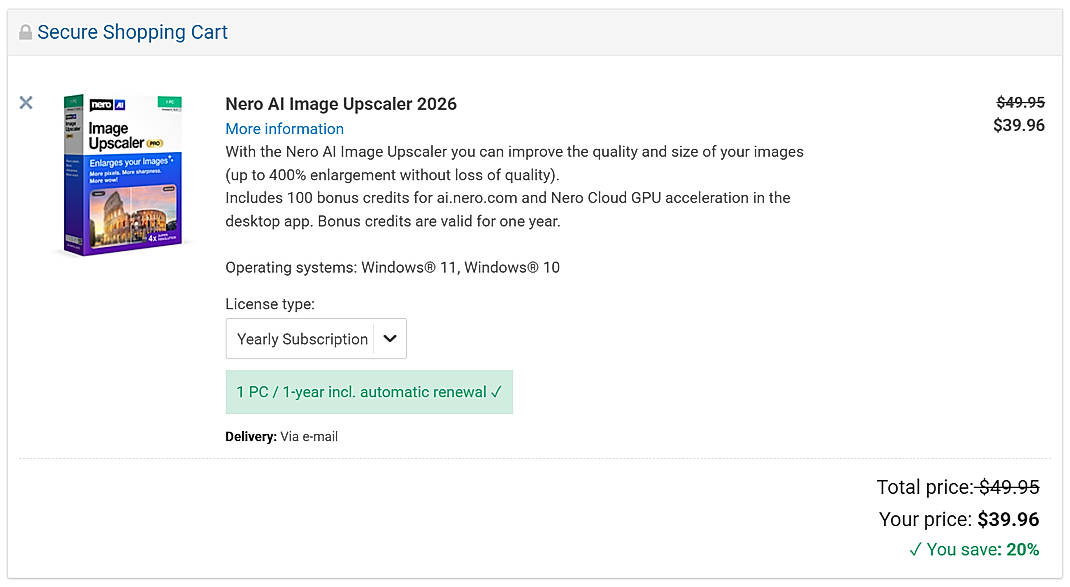Select the 1 PC / 1-year automatic renewal badge

click(369, 392)
